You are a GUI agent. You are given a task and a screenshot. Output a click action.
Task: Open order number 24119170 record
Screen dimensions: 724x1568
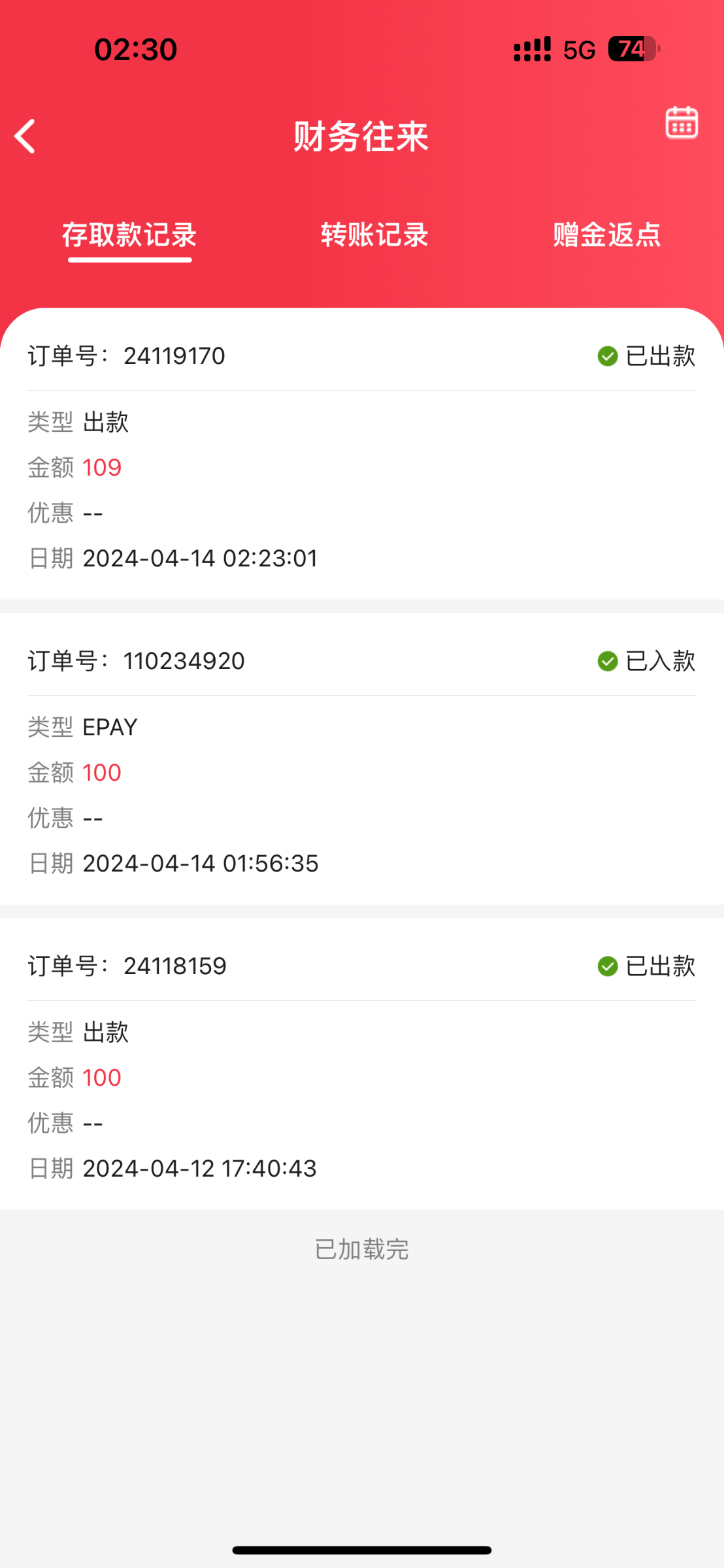coord(174,356)
